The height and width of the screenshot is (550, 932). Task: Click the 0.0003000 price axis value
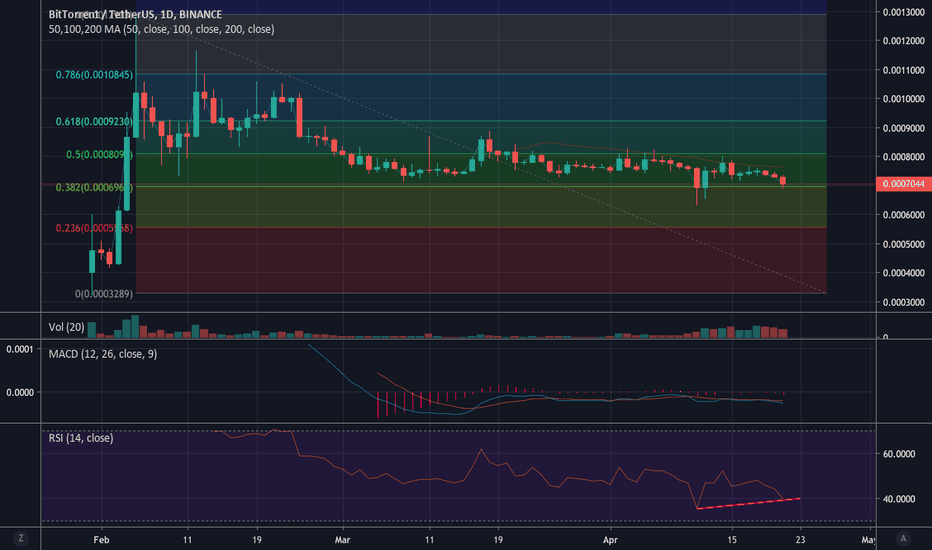(903, 302)
